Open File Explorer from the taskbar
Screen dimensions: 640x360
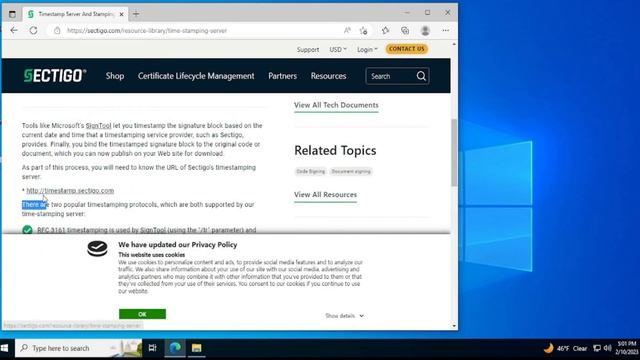(x=197, y=348)
